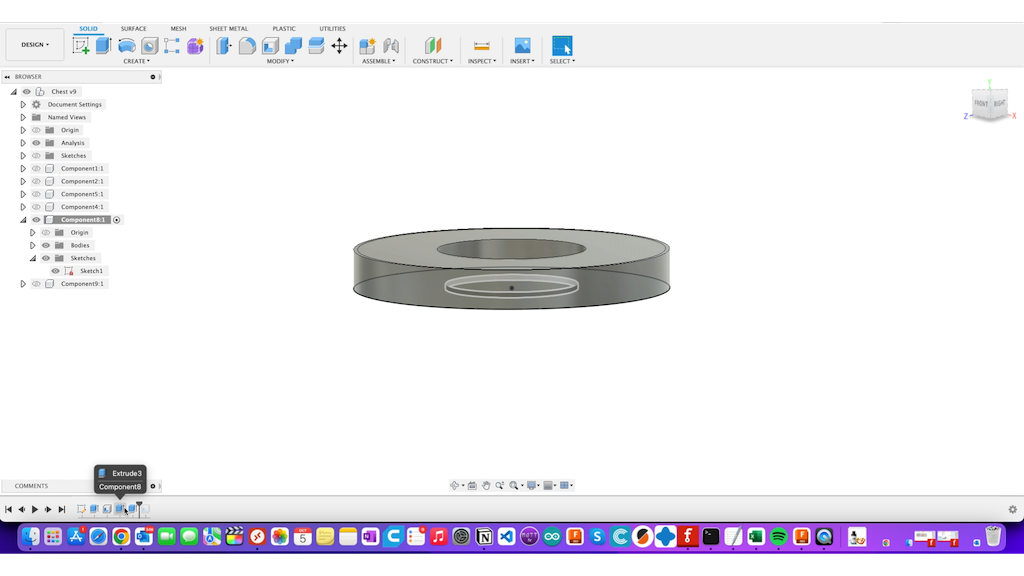Viewport: 1024px width, 576px height.
Task: Switch to the Sheet Metal tab
Action: coord(229,29)
